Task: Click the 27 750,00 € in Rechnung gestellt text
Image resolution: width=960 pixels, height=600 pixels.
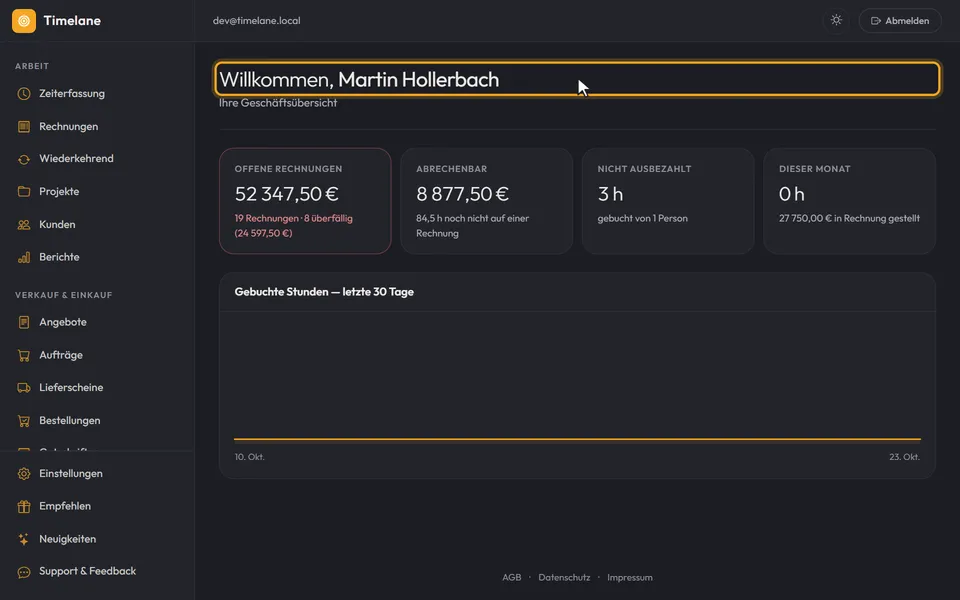Action: pyautogui.click(x=849, y=219)
